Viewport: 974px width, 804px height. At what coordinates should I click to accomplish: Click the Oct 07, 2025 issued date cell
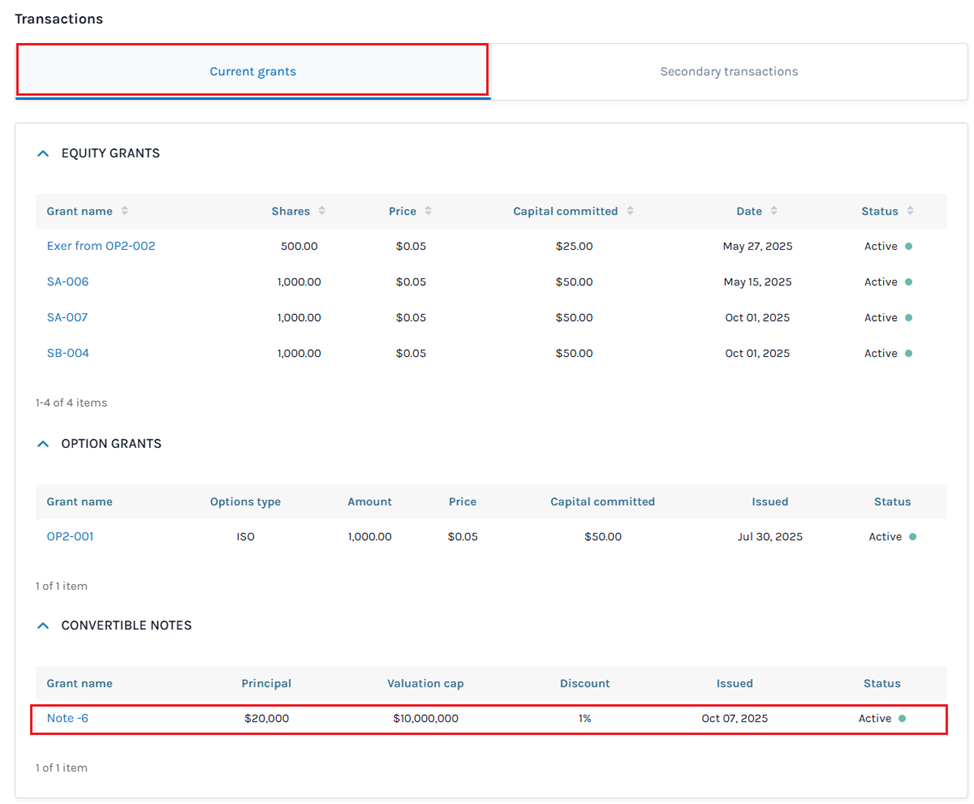[734, 718]
